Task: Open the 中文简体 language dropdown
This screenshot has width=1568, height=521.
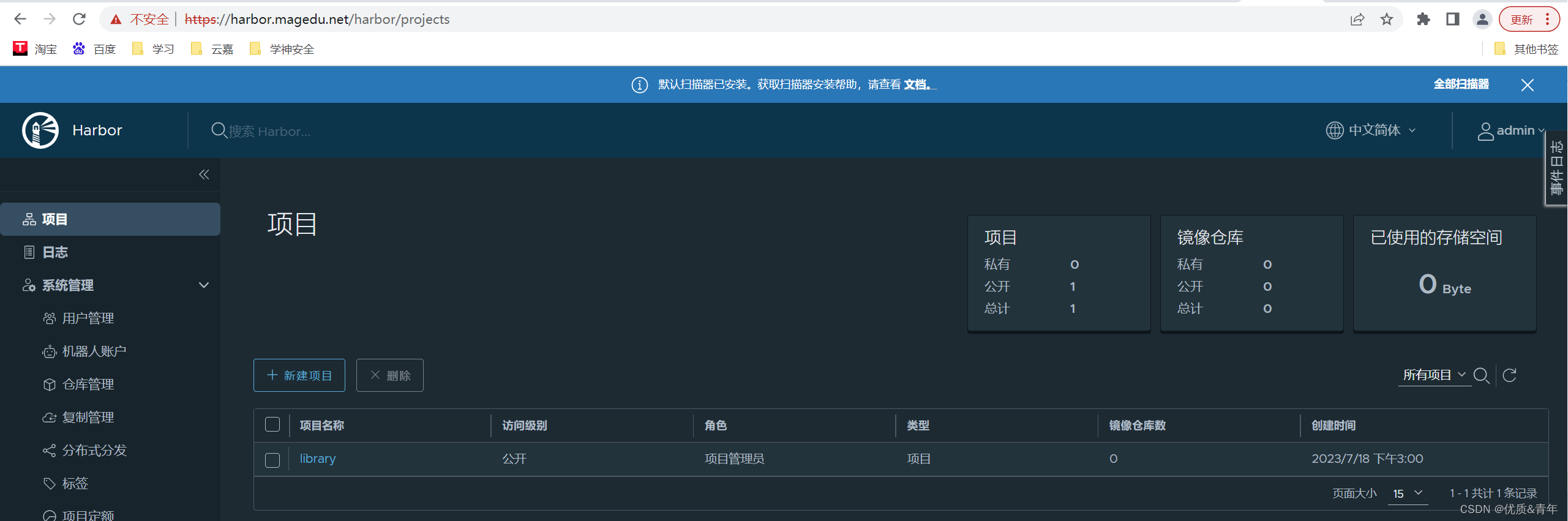Action: pos(1371,130)
